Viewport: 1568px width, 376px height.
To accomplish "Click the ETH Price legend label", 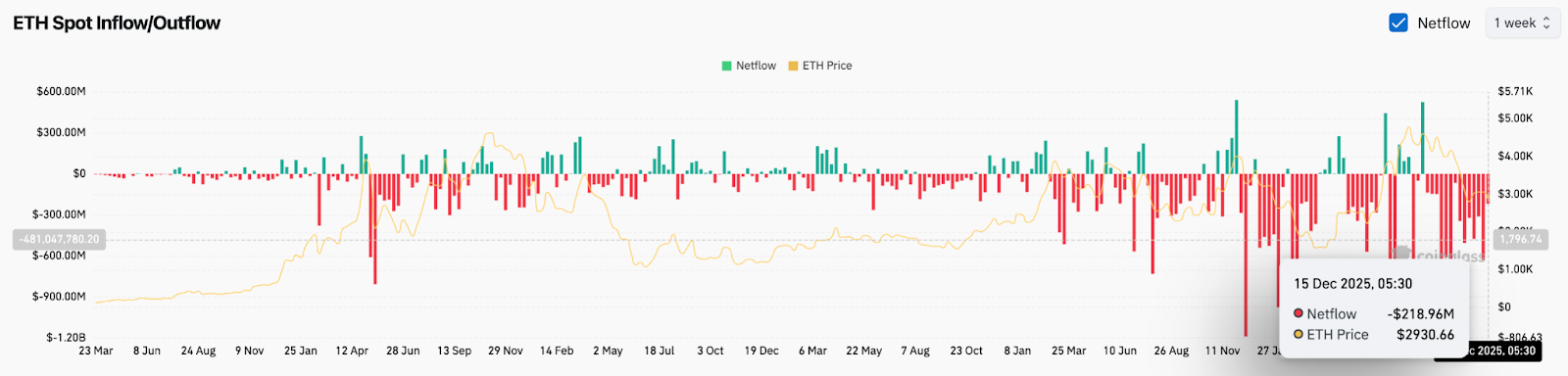I will pyautogui.click(x=827, y=66).
